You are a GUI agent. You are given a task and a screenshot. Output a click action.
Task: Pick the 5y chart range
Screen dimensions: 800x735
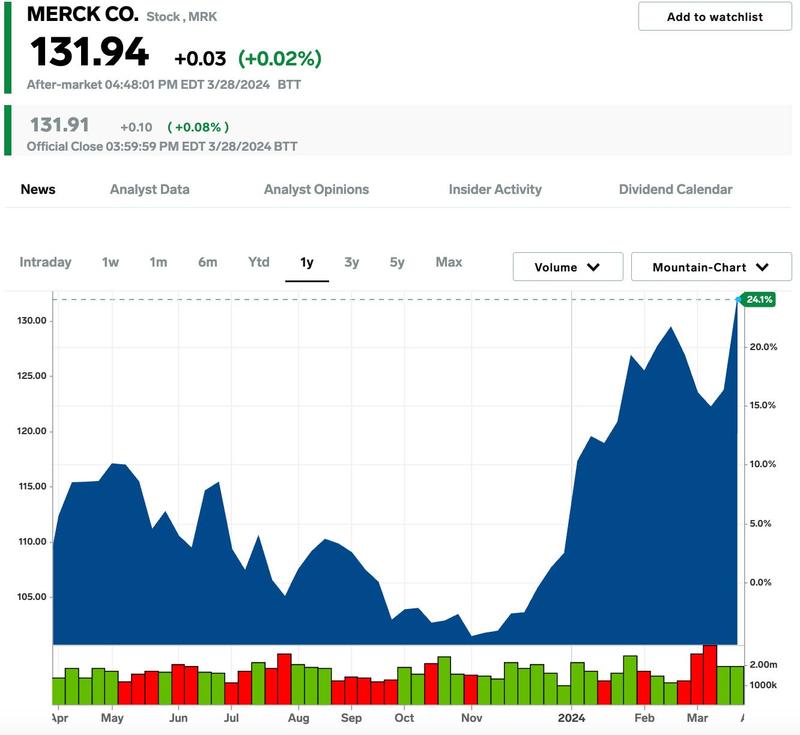coord(397,262)
